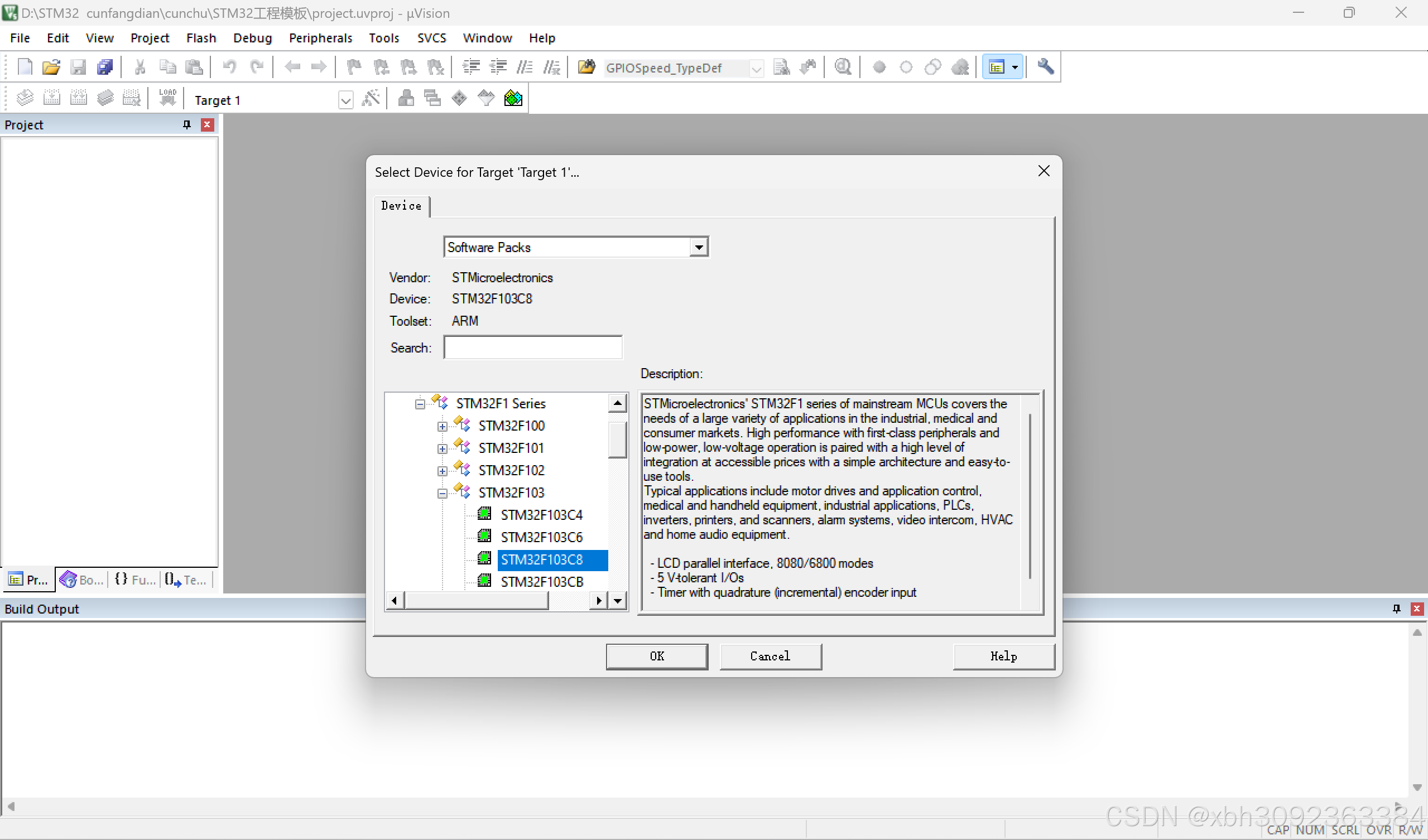Click the Start/Stop Debug Session magnifier icon
Viewport: 1428px width, 840px height.
click(843, 67)
